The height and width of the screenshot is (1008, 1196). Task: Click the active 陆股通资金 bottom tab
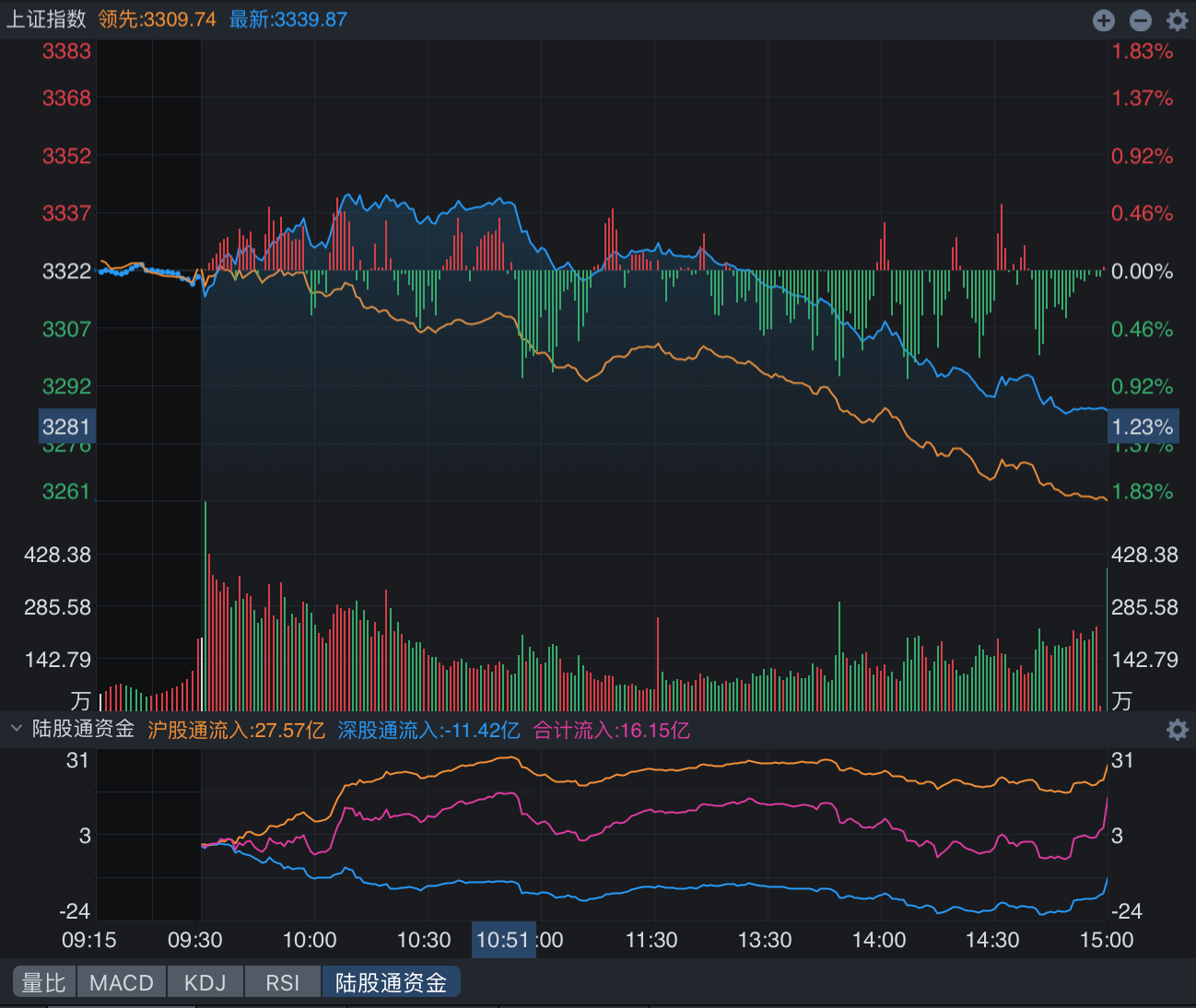391,982
